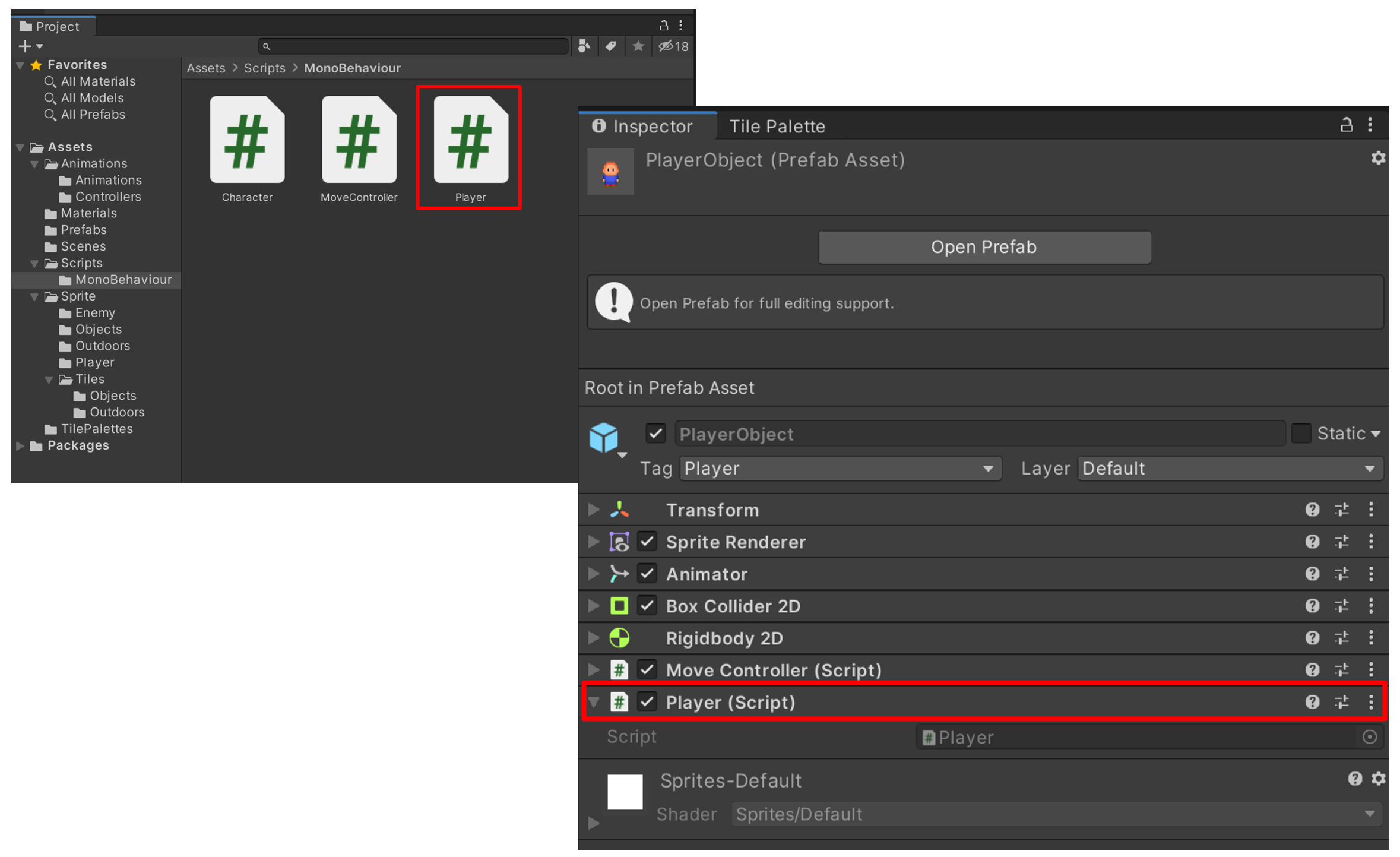Click the Open Prefab button
Screen dimensions: 1400x857
click(984, 247)
